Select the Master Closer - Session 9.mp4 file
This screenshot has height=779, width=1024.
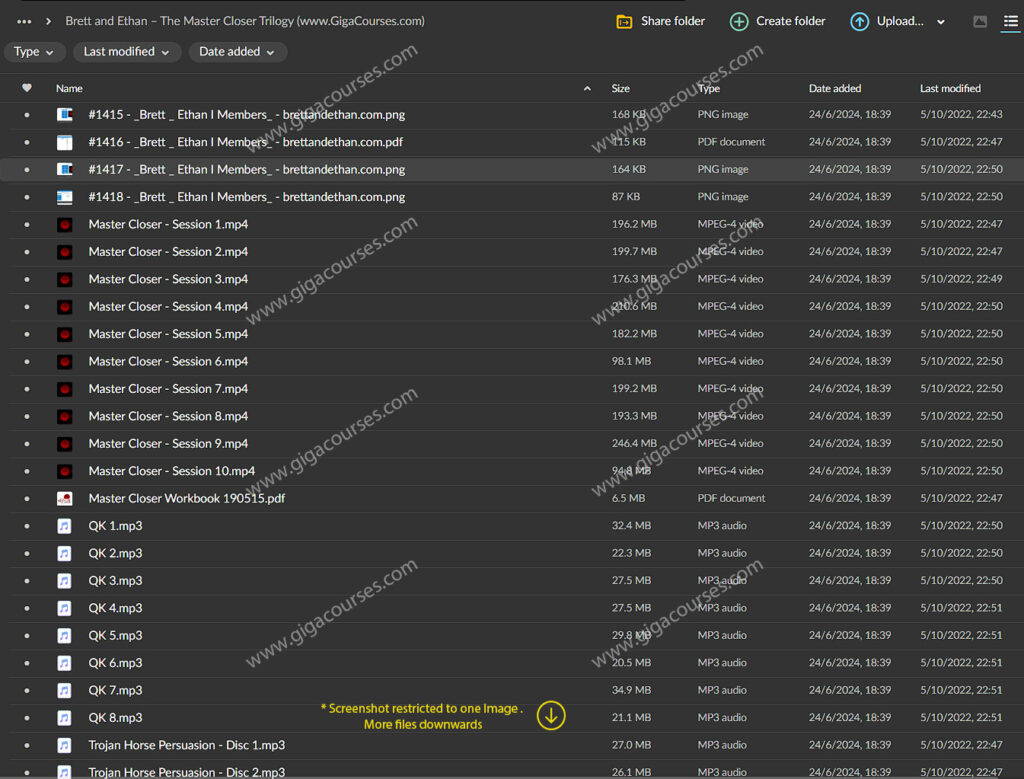pyautogui.click(x=168, y=444)
